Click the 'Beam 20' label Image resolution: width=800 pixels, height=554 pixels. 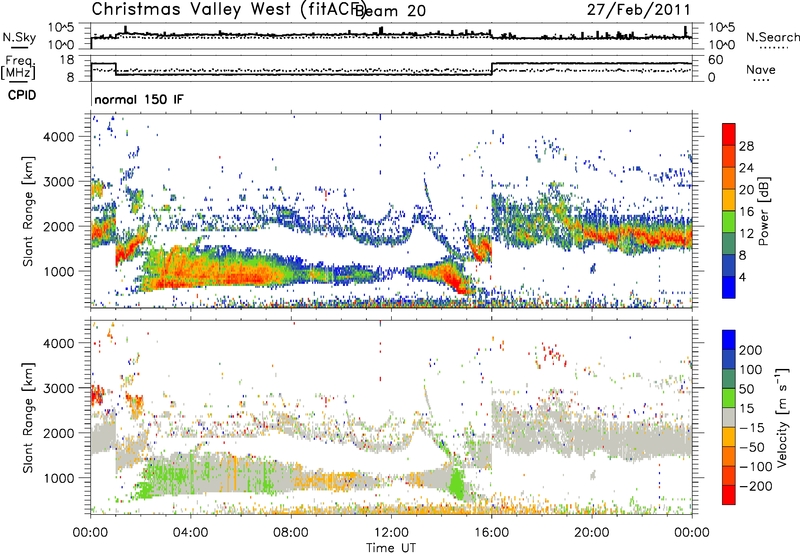pyautogui.click(x=390, y=11)
